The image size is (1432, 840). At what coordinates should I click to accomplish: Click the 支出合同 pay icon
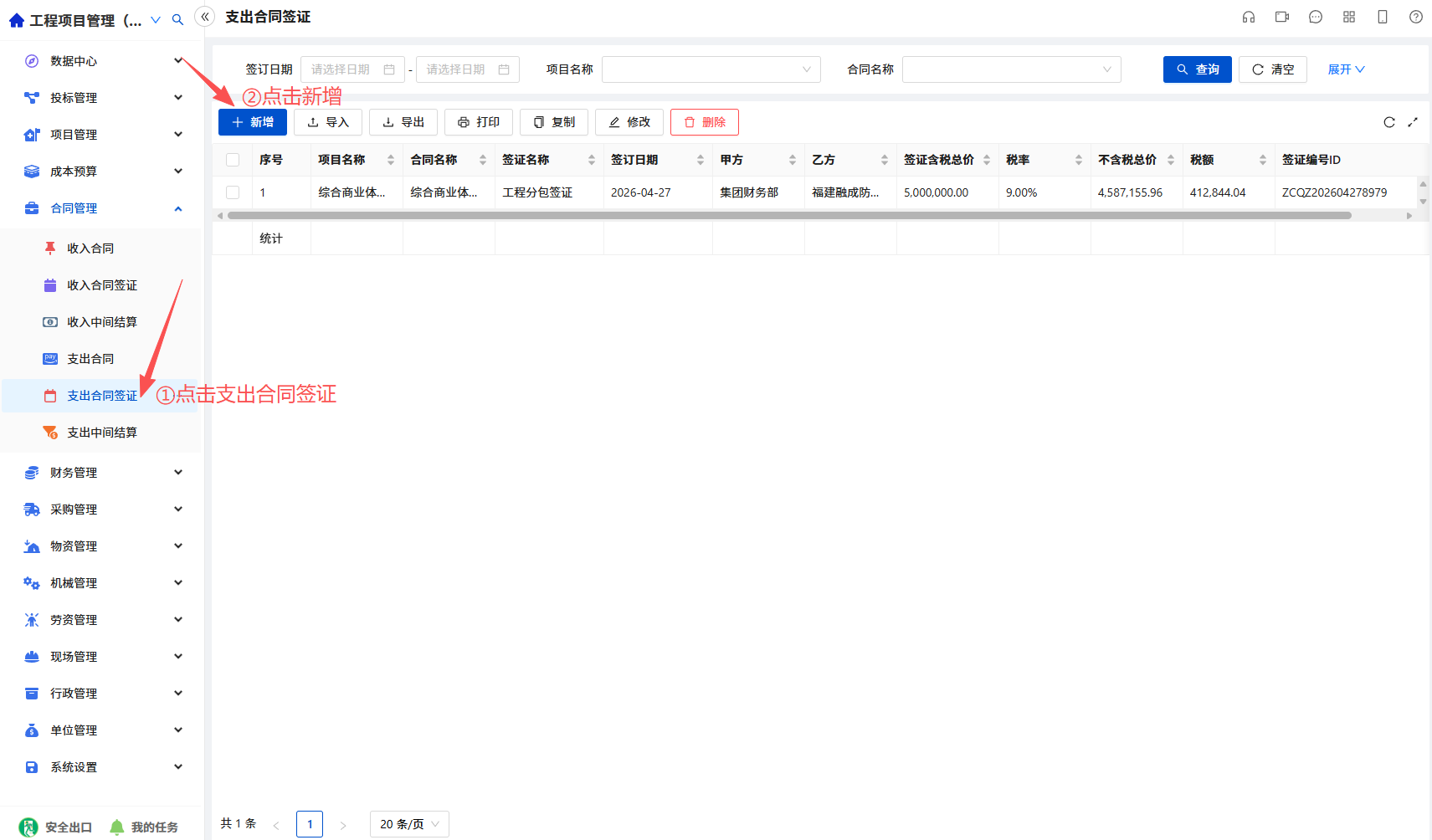coord(50,359)
